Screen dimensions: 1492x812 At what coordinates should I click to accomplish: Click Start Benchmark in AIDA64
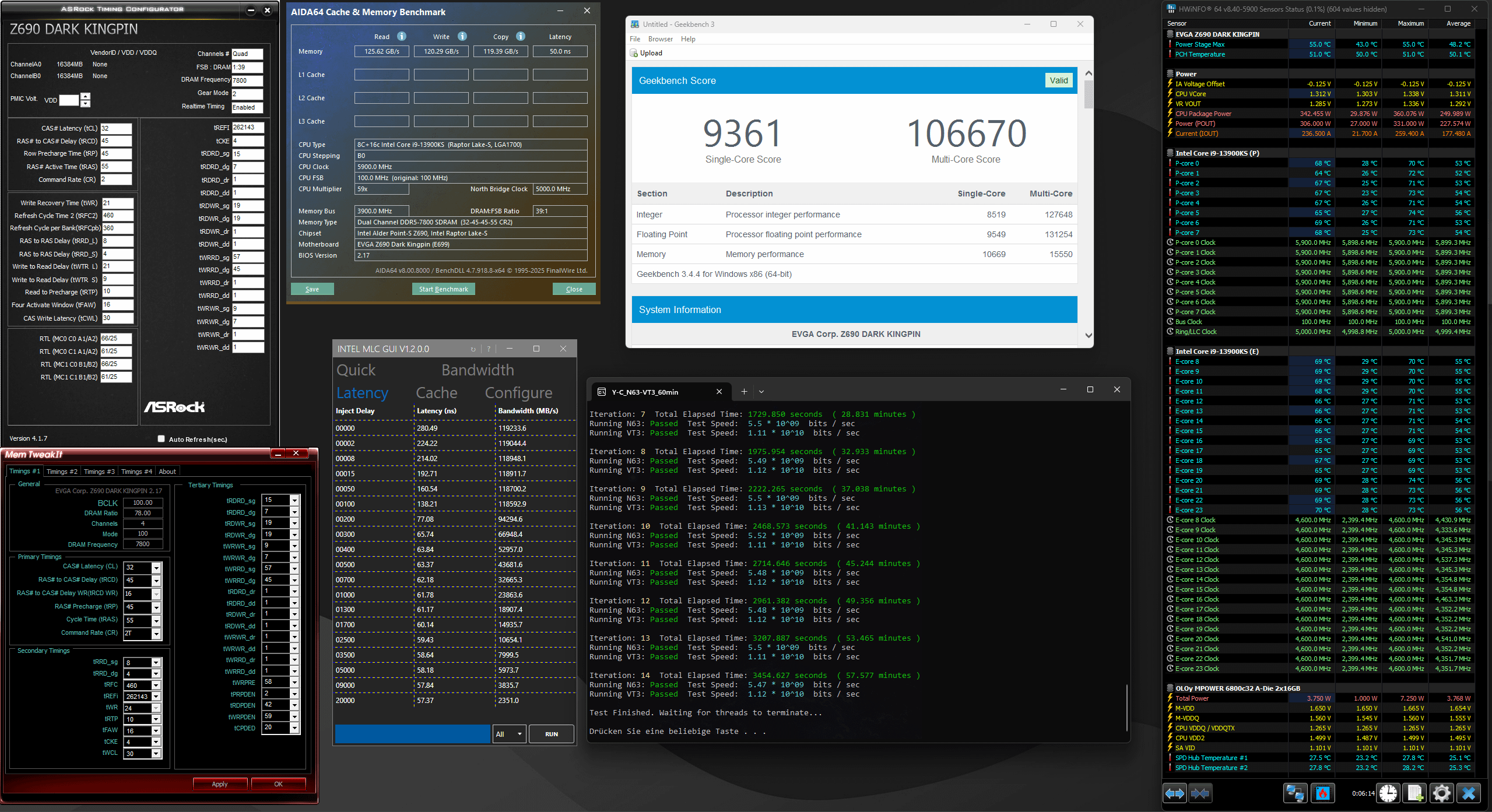pos(443,289)
